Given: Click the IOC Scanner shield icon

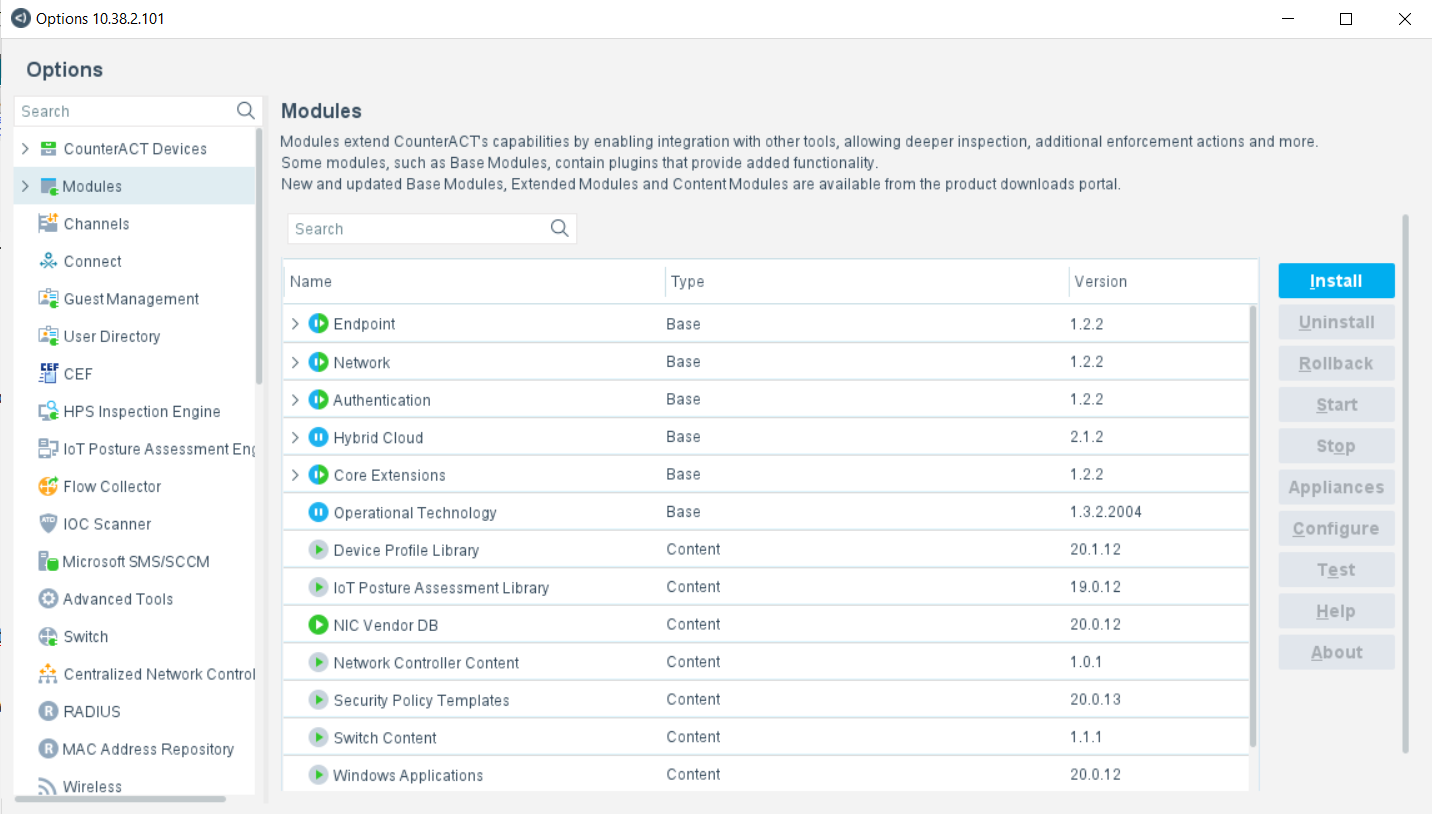Looking at the screenshot, I should (x=48, y=524).
